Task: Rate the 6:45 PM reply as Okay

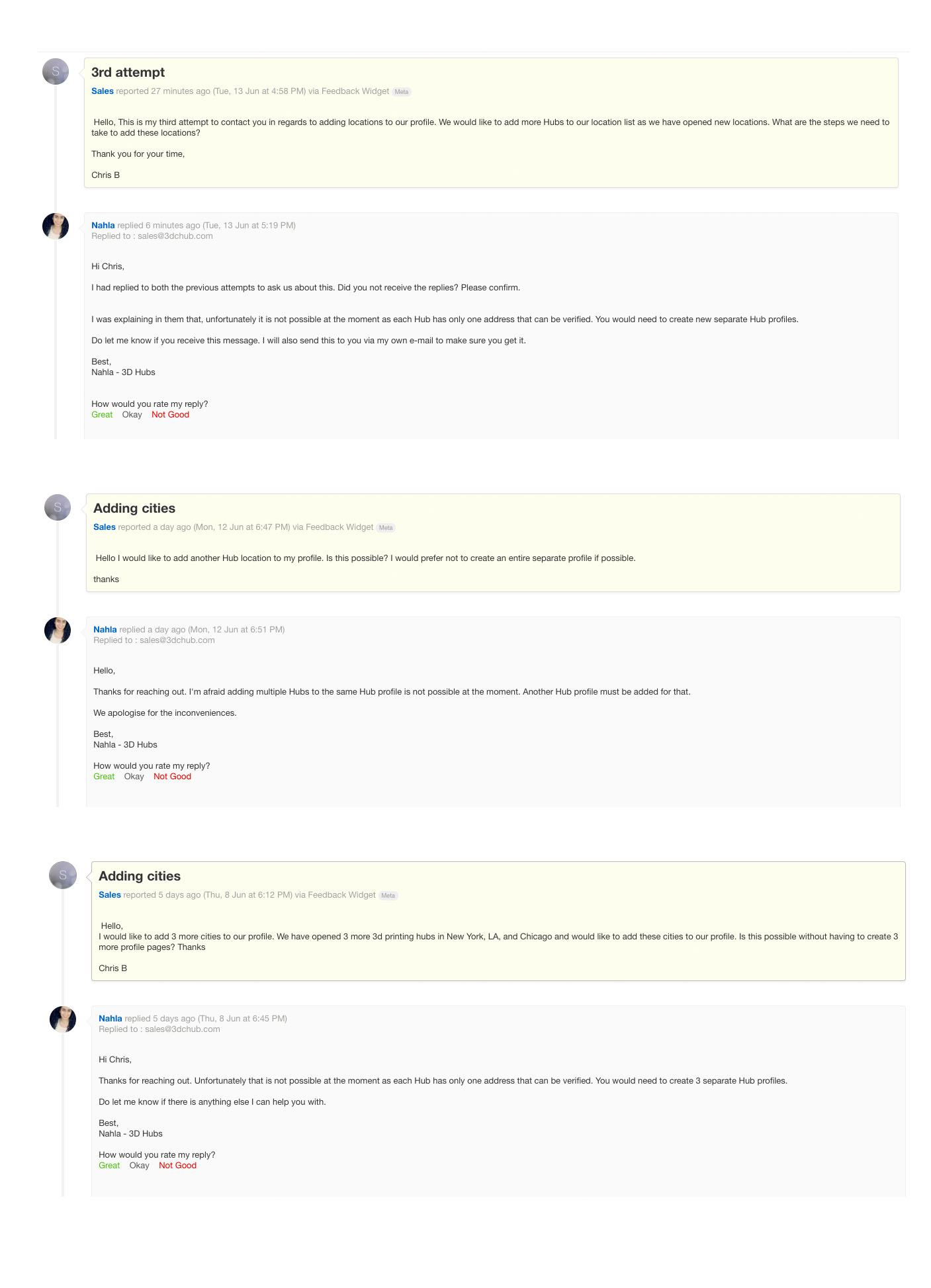Action: coord(139,1166)
